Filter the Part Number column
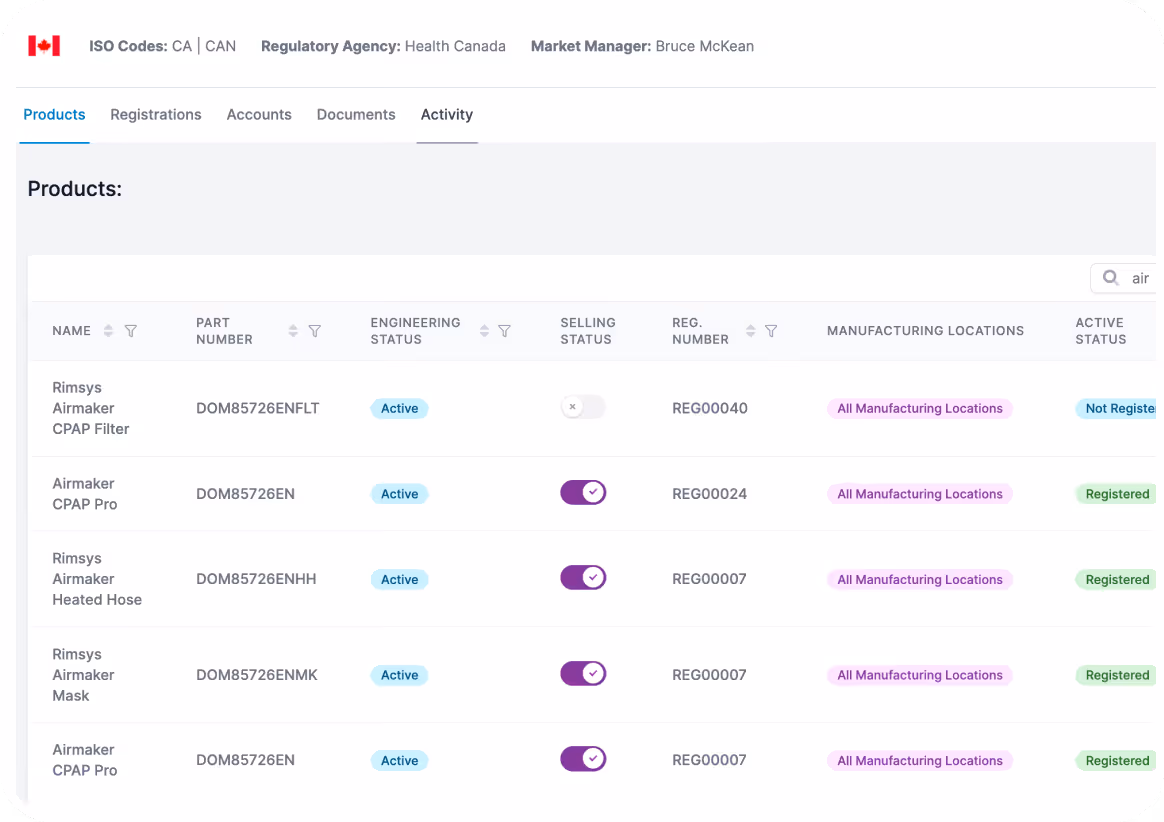This screenshot has width=1164, height=822. point(315,331)
